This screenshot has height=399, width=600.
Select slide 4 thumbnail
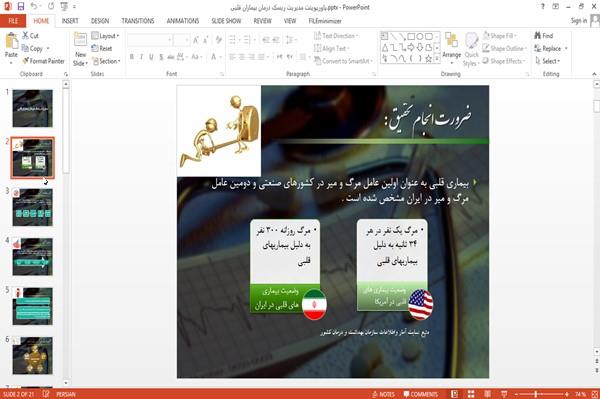[x=33, y=257]
